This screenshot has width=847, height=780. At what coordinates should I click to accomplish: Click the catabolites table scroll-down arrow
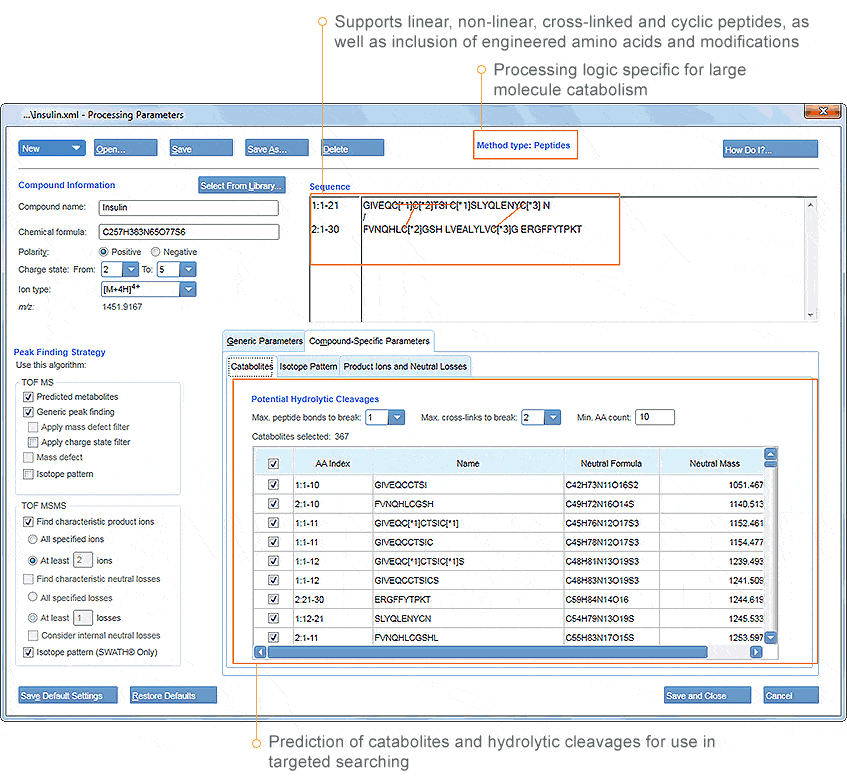click(770, 638)
